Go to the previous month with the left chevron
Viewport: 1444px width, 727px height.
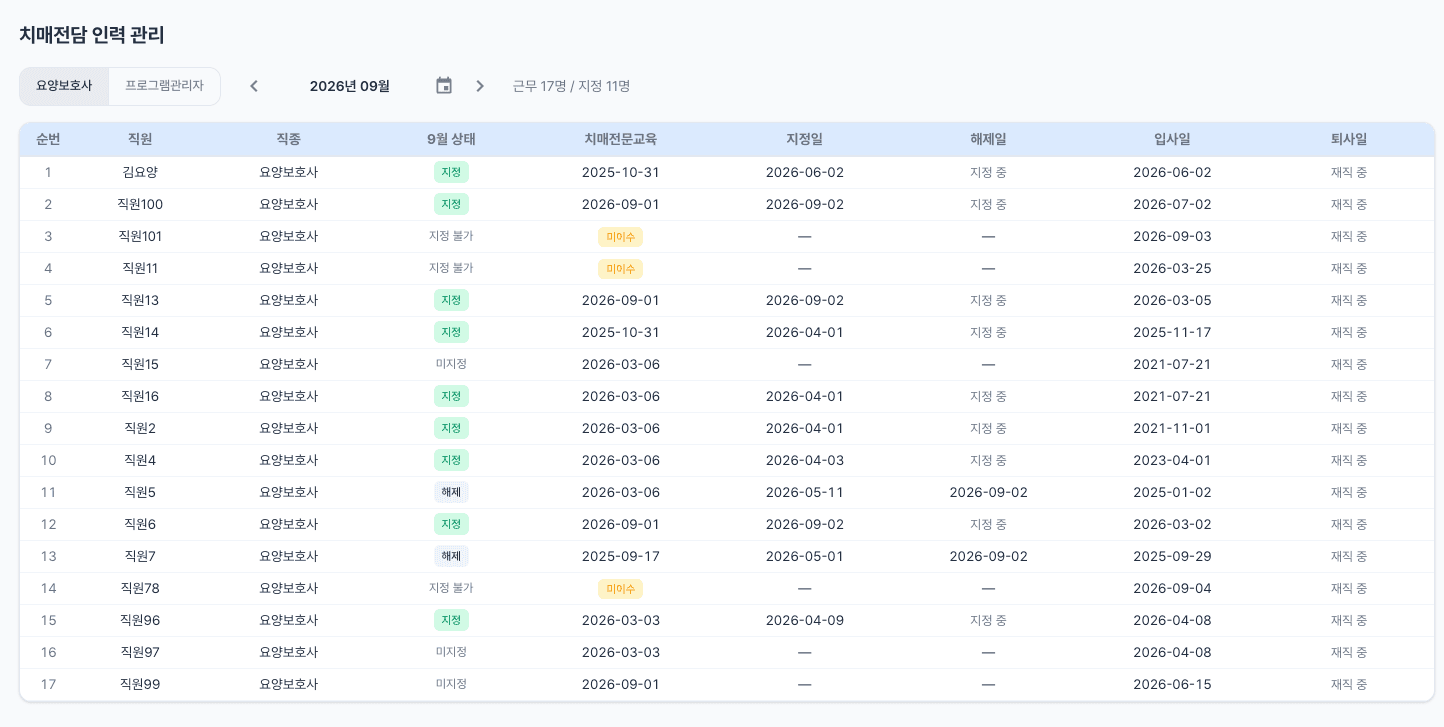(254, 86)
